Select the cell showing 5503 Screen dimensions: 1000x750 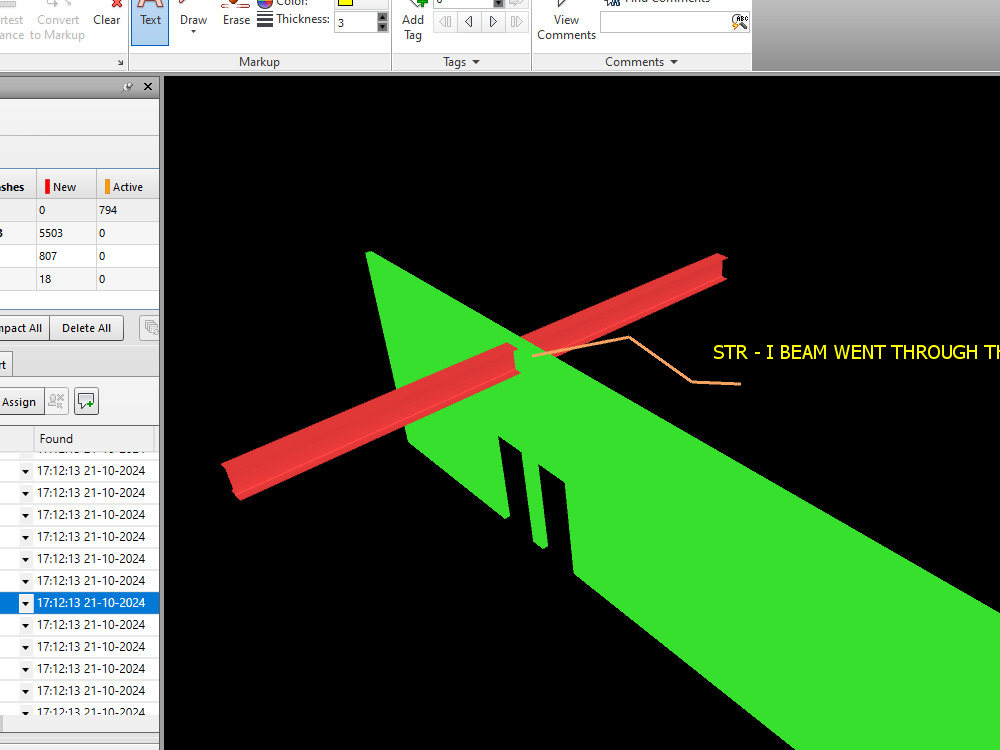(x=66, y=233)
